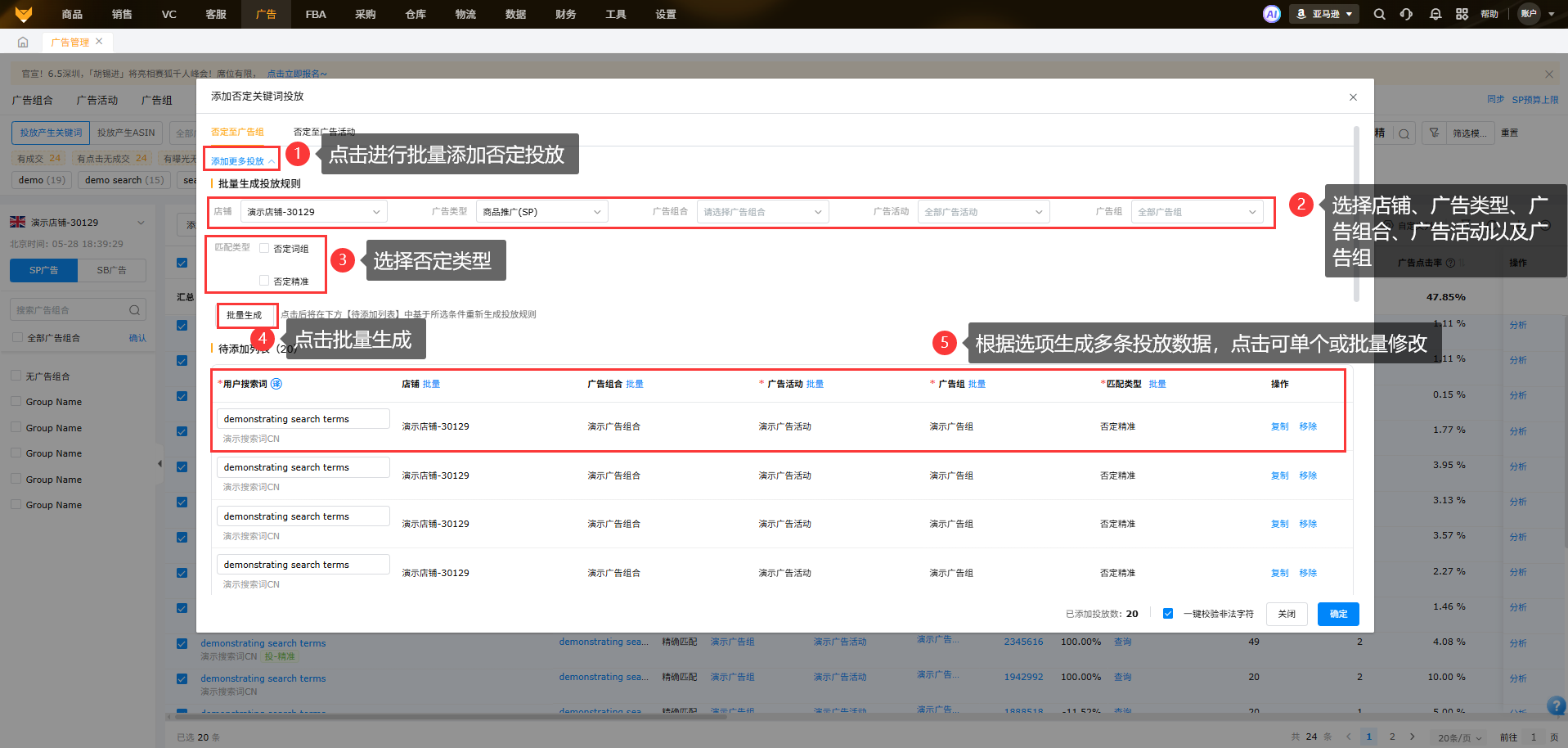Click blue help question mark bubble
1568x748 pixels.
[x=1556, y=705]
